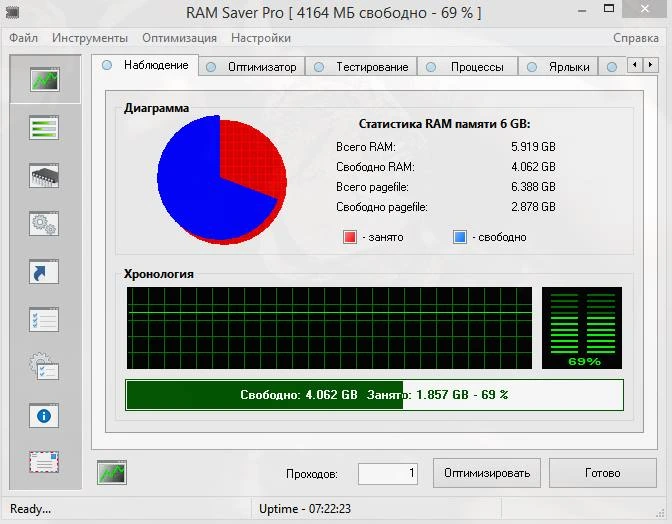Click the Всего RAM value 5.919 GB
This screenshot has height=524, width=672.
533,147
